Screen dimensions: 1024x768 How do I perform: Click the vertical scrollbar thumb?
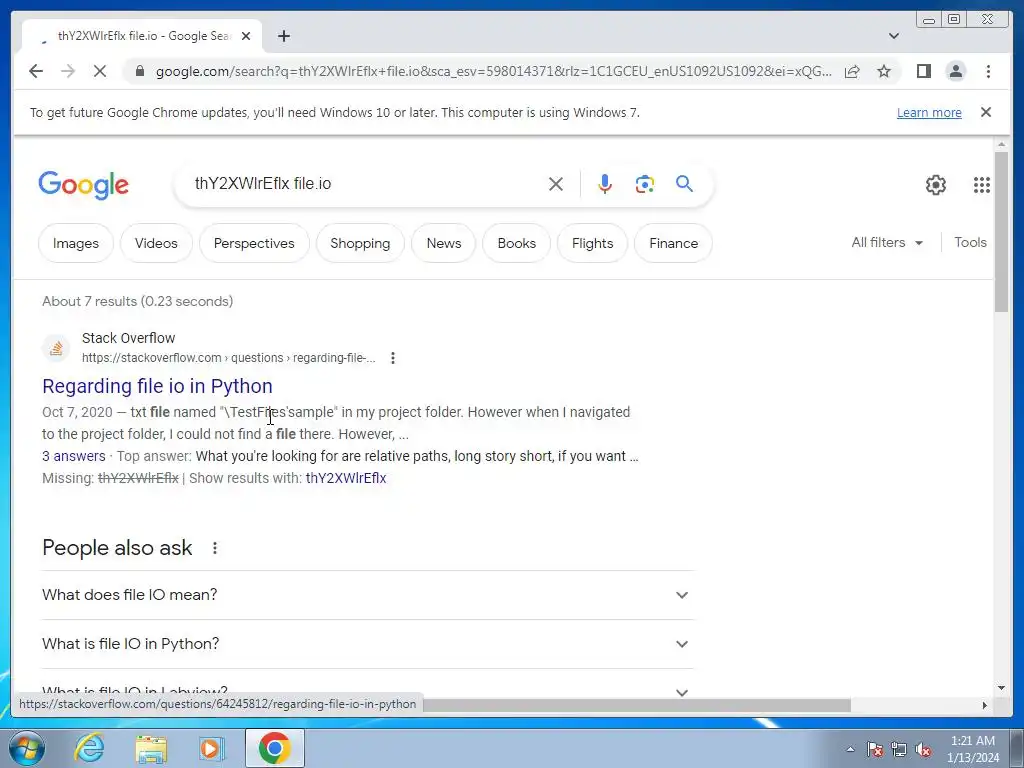[x=1001, y=231]
